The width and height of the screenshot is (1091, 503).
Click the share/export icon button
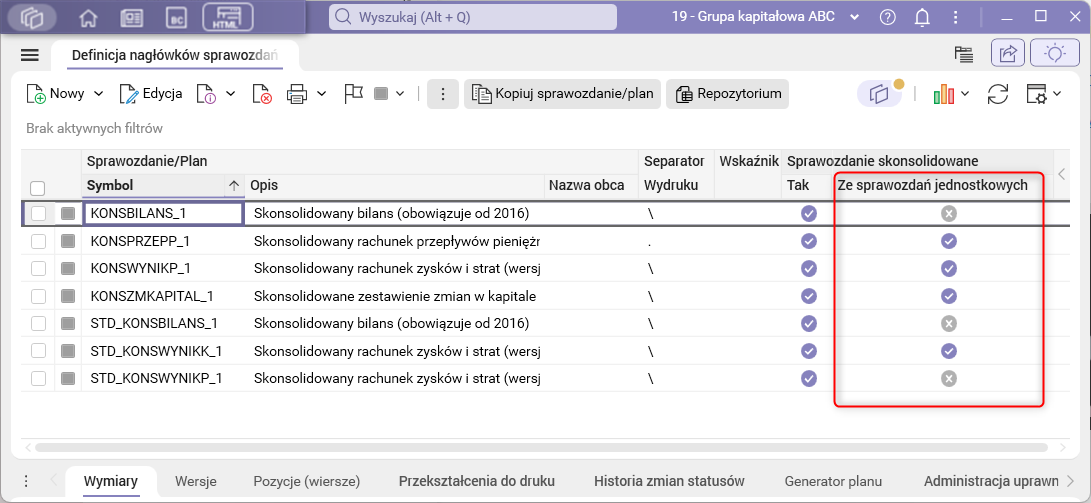(1008, 54)
